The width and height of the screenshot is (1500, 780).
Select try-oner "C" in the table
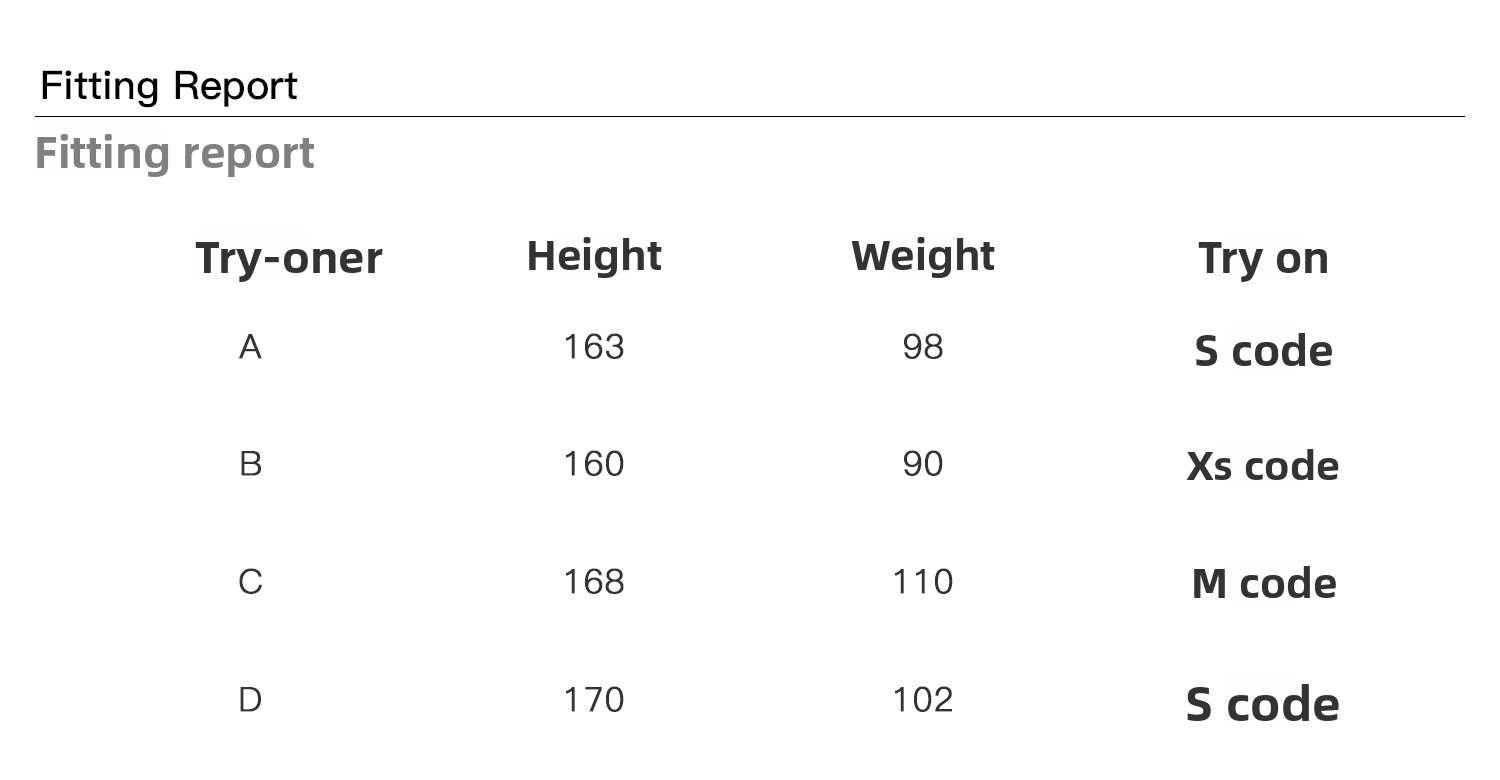point(250,582)
